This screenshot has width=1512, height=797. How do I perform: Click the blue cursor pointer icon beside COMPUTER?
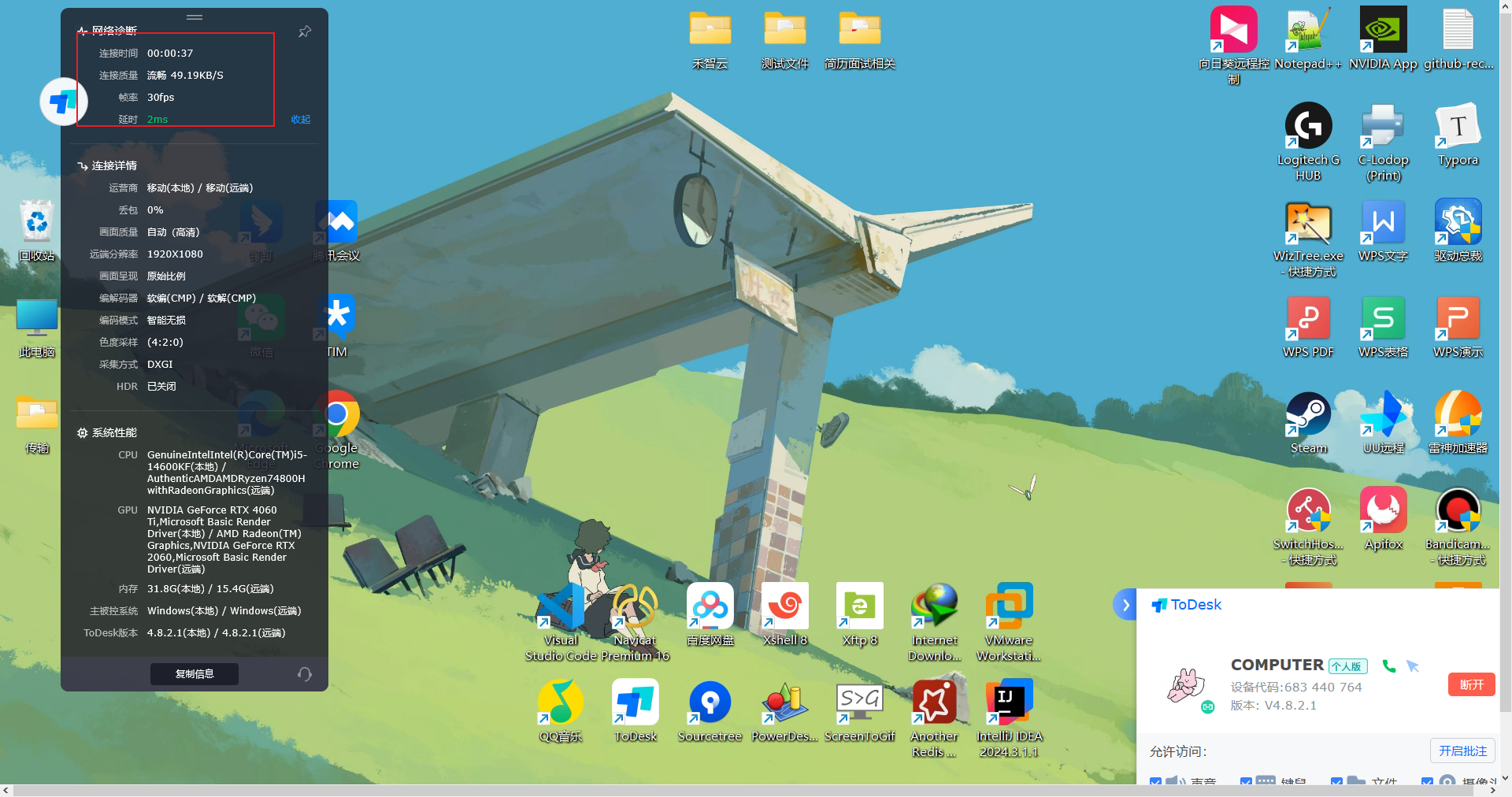pyautogui.click(x=1413, y=666)
